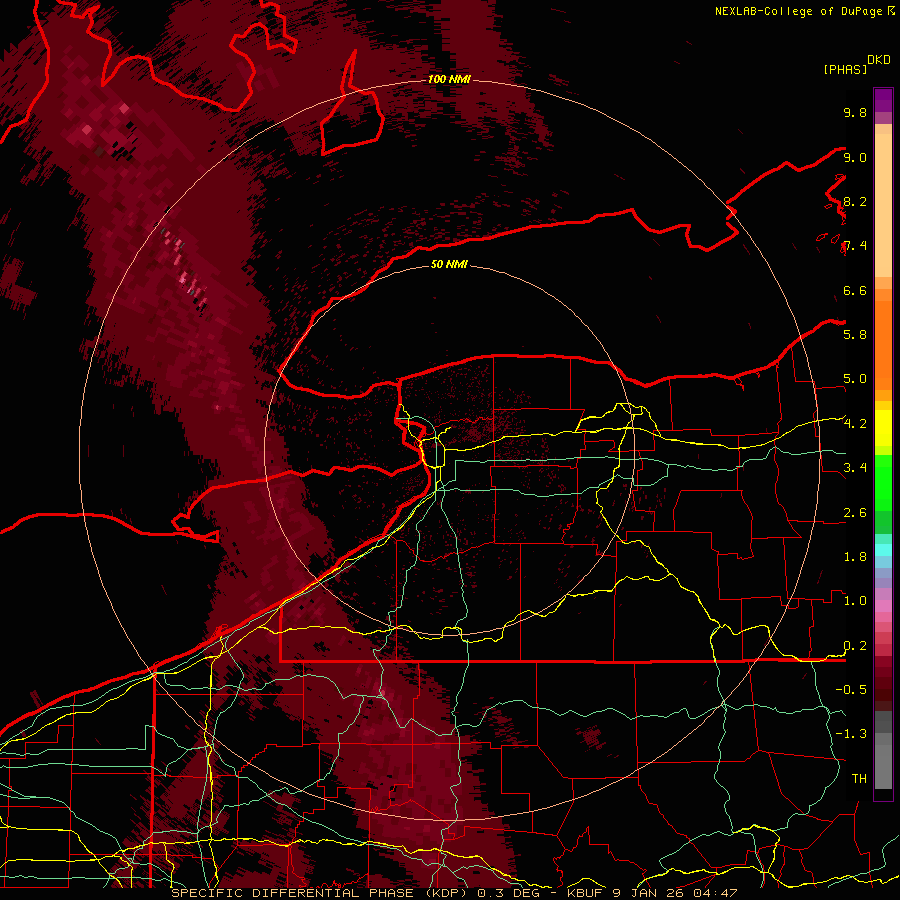Click the 3.4 scale value
This screenshot has width=900, height=900.
point(855,468)
